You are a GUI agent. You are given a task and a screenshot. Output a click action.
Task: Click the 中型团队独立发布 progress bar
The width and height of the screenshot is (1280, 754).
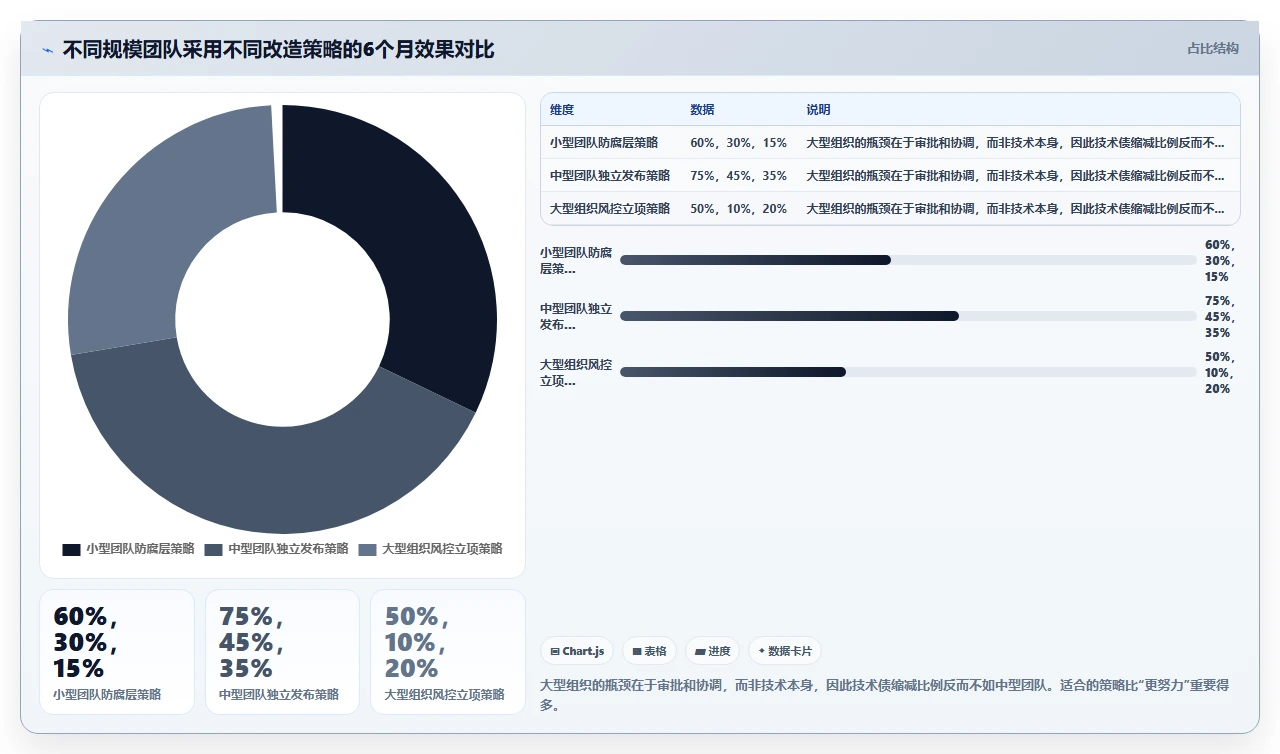coord(908,316)
